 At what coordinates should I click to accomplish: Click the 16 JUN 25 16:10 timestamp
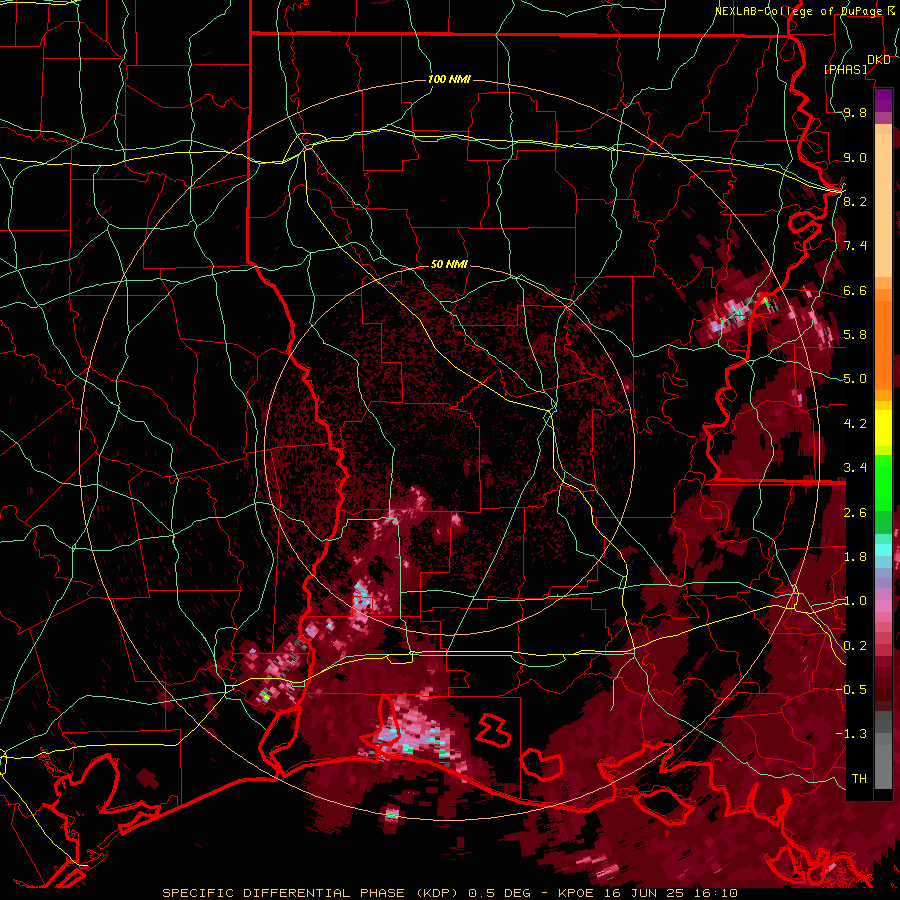671,893
